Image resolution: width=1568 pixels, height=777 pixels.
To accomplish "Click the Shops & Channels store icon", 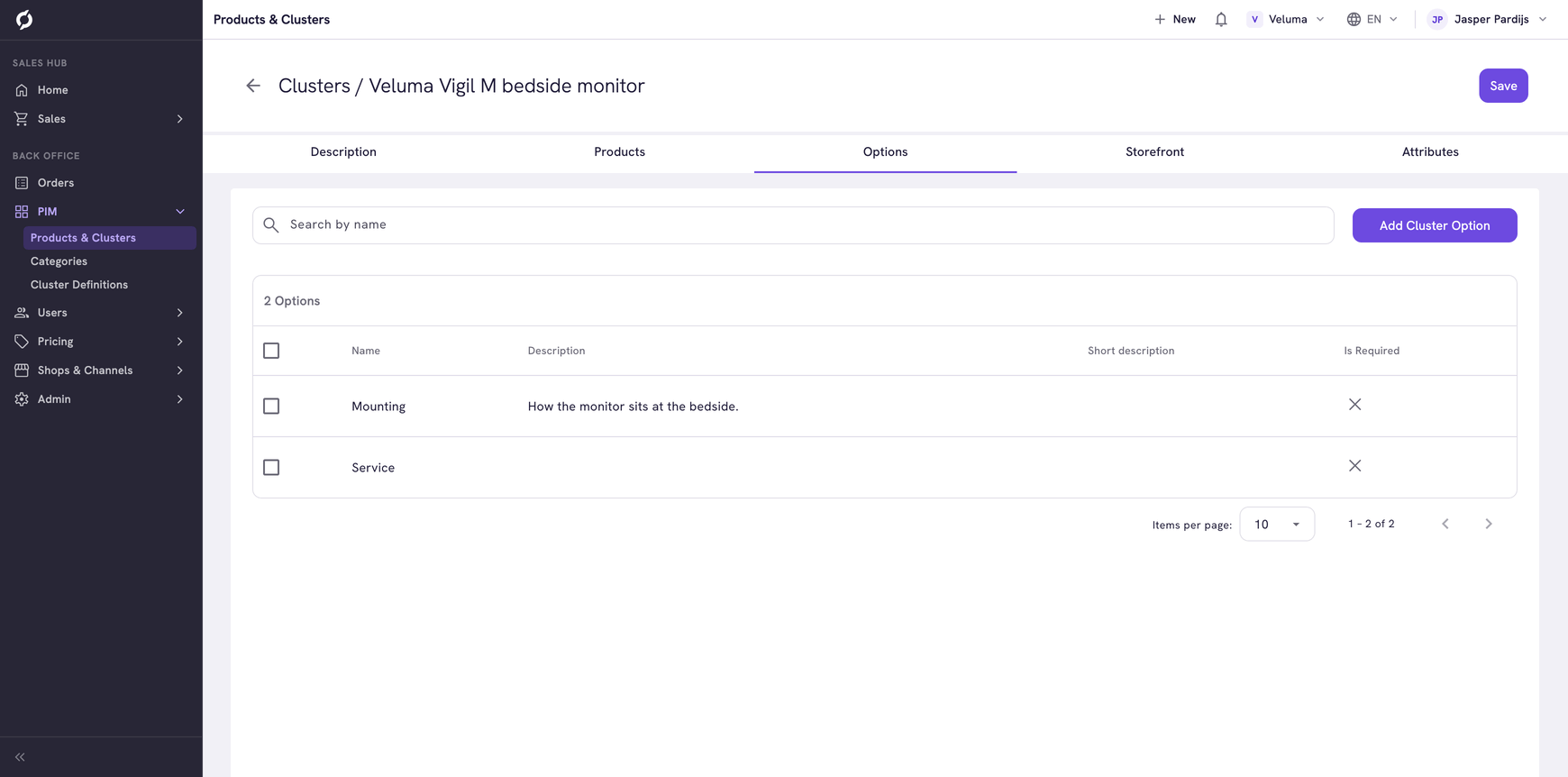I will click(x=22, y=370).
